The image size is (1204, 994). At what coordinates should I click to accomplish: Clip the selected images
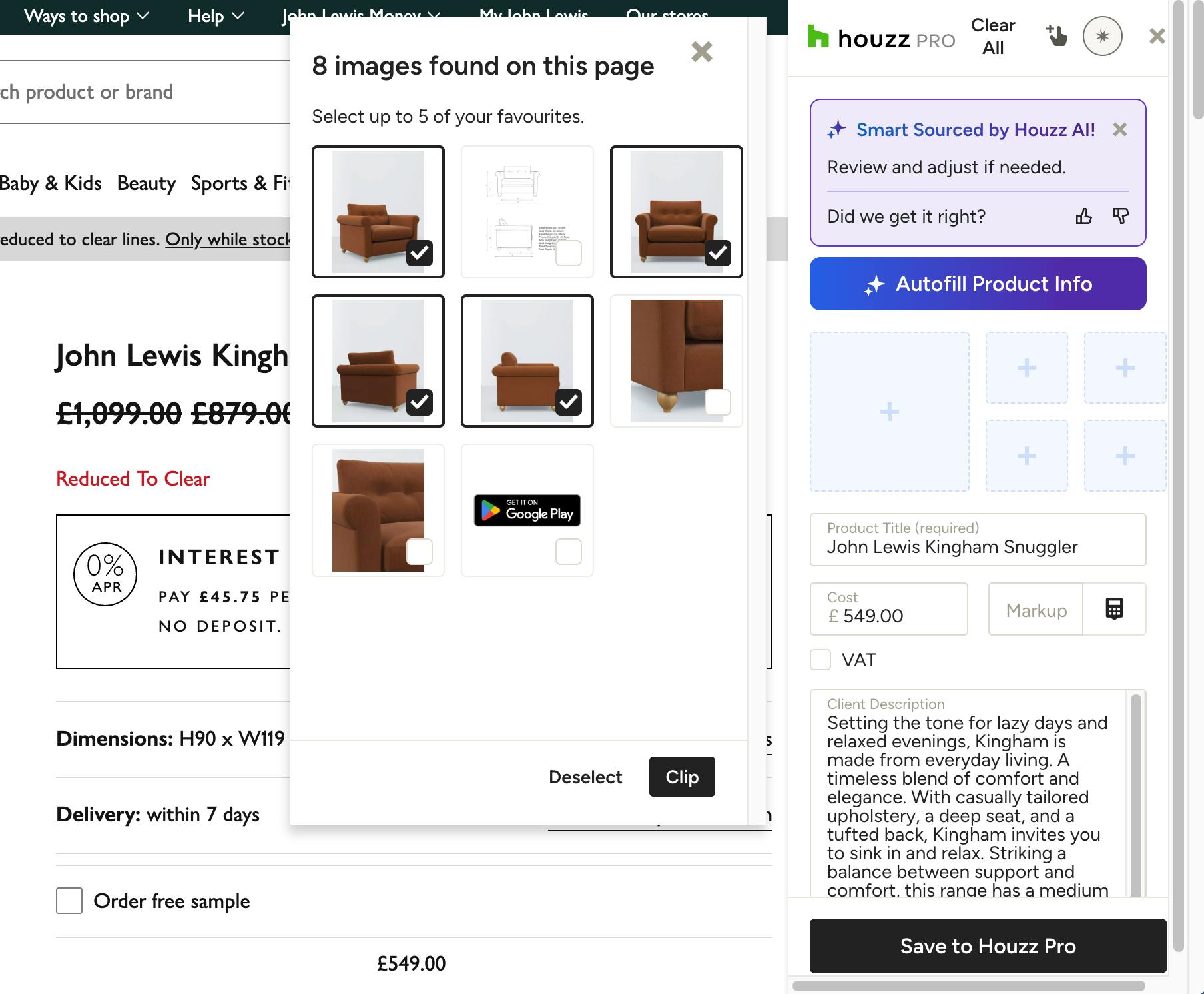[x=682, y=777]
